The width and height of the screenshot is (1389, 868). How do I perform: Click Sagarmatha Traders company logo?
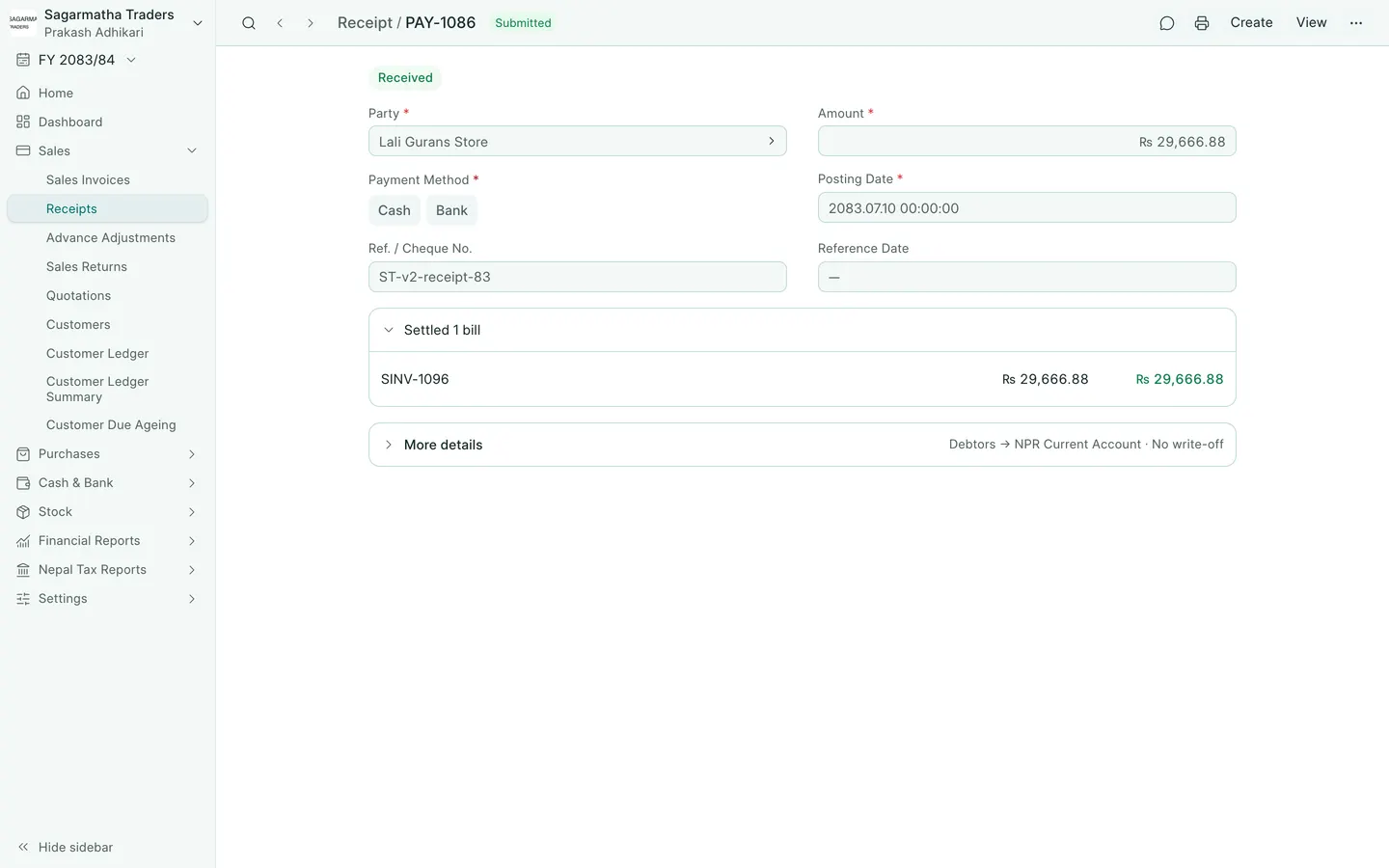point(22,23)
